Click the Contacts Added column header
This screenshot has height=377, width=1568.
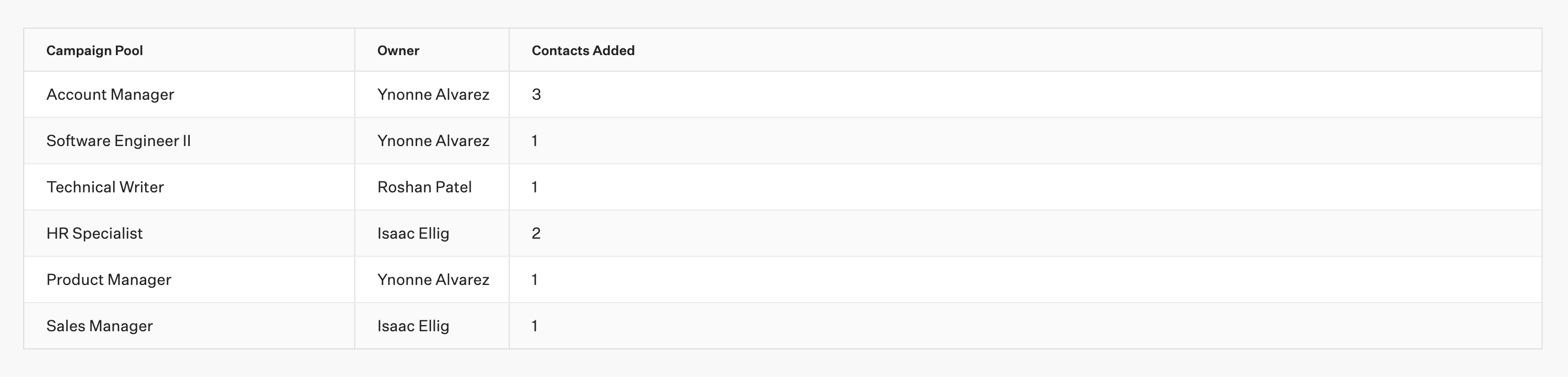(x=583, y=51)
